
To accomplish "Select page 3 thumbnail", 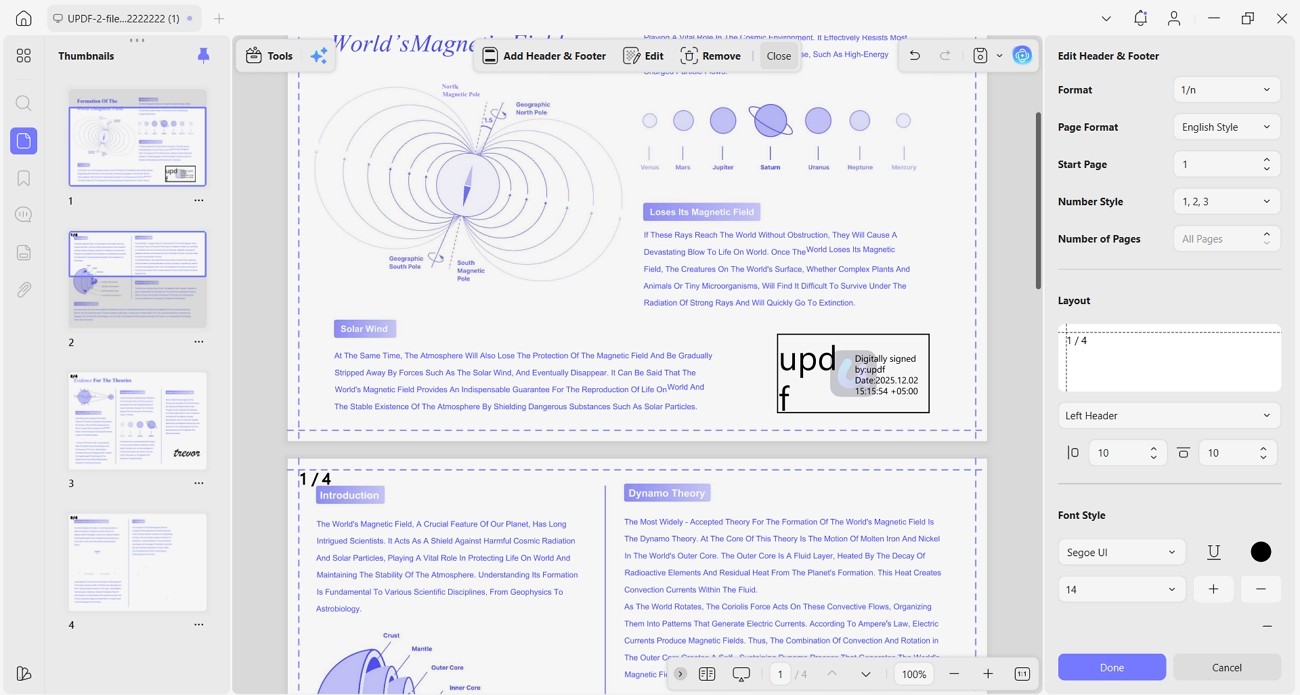I will point(138,421).
